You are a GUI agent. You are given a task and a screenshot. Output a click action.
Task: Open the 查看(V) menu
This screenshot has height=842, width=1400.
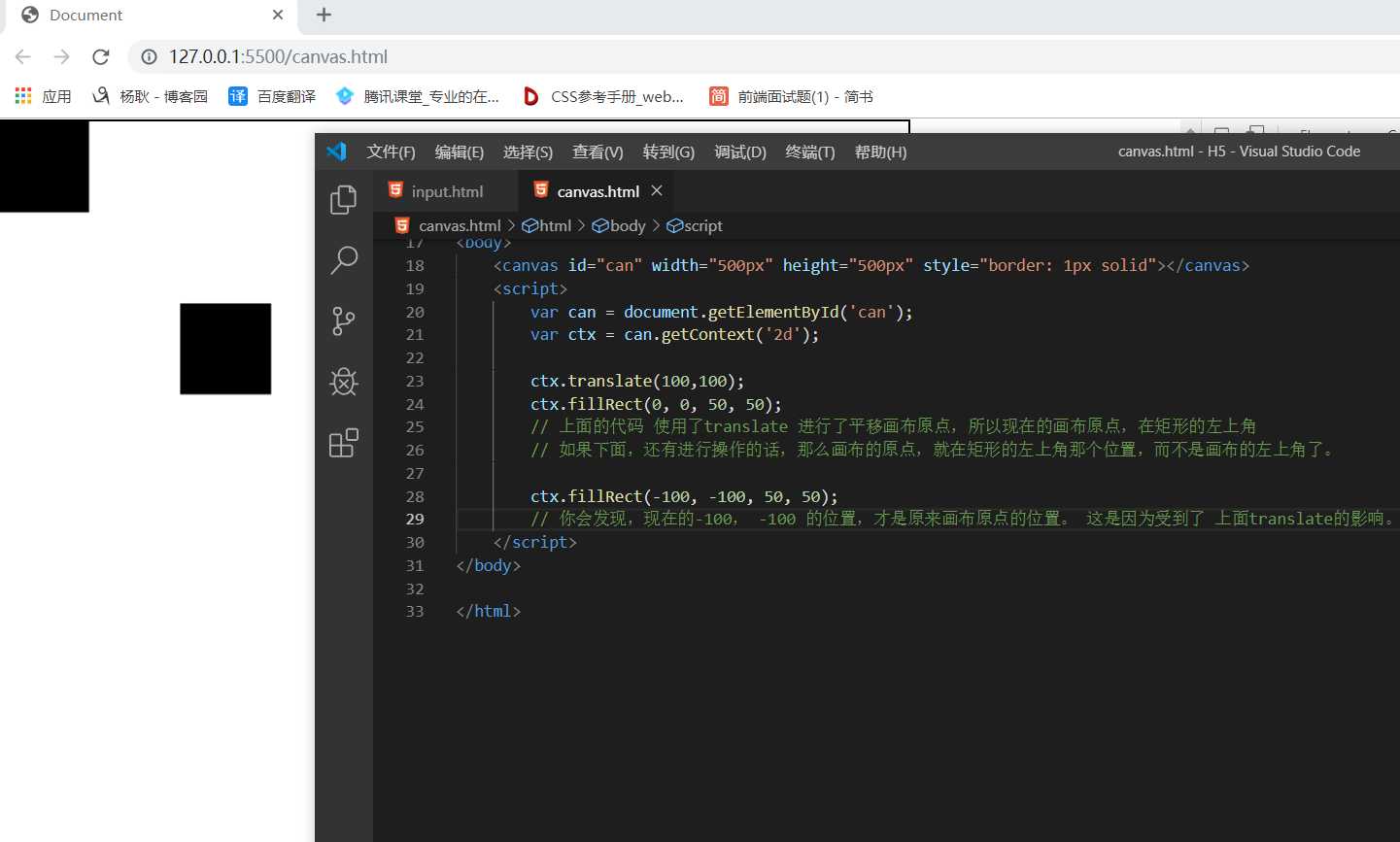point(598,152)
